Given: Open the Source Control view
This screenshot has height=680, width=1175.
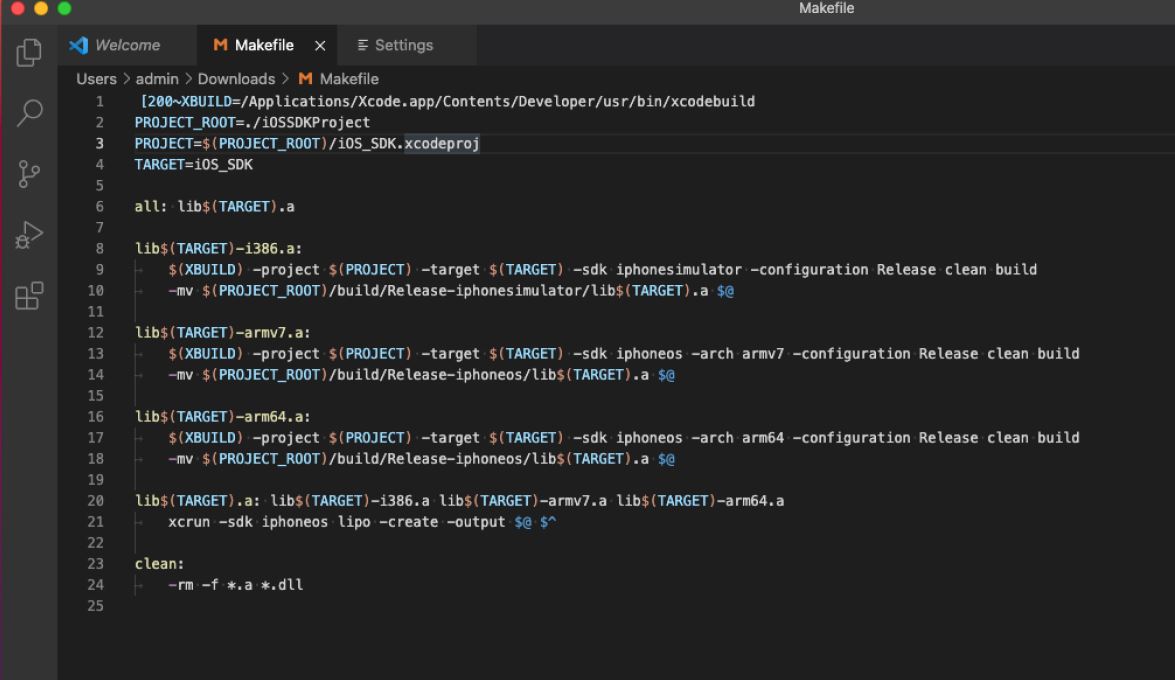Looking at the screenshot, I should (x=28, y=174).
